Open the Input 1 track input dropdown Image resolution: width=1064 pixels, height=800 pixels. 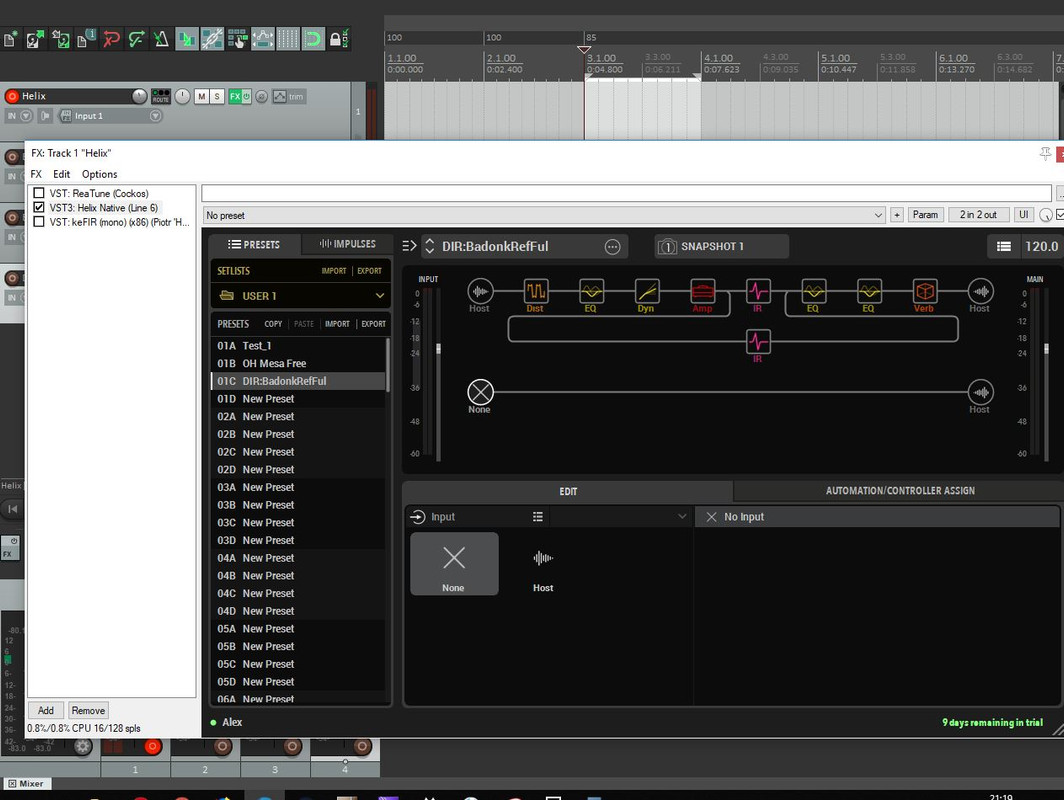point(155,116)
